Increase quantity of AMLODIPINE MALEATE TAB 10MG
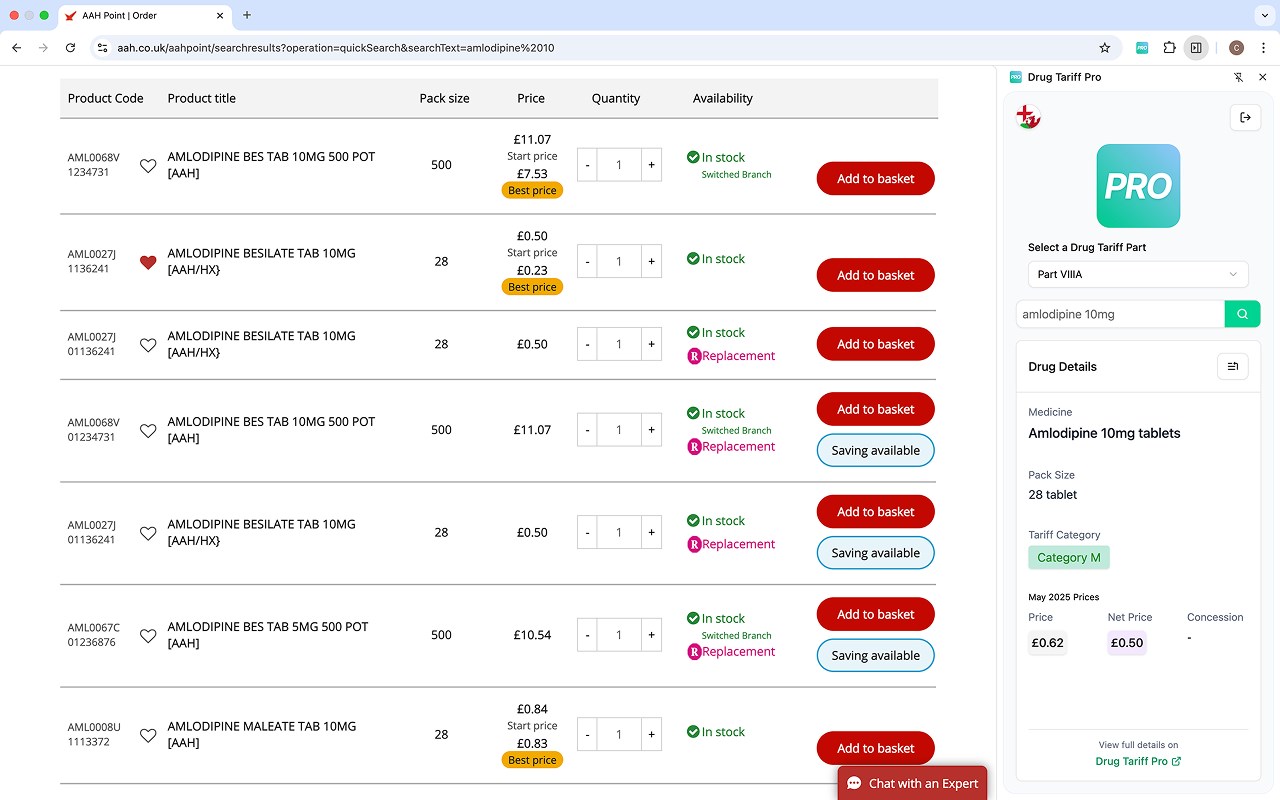The image size is (1280, 800). coord(651,734)
